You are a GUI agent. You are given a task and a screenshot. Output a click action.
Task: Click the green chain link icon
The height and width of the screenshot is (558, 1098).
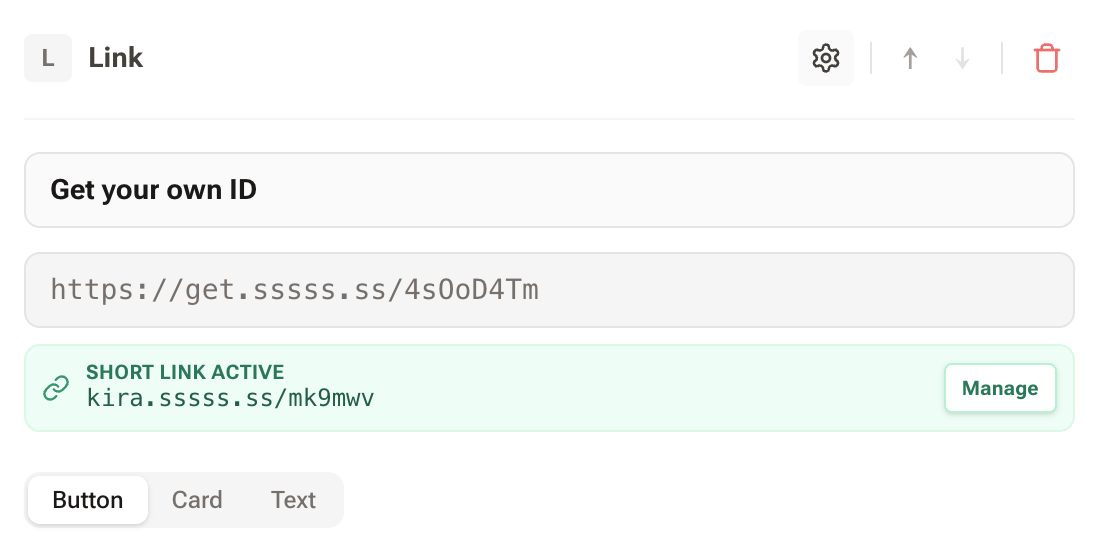56,388
